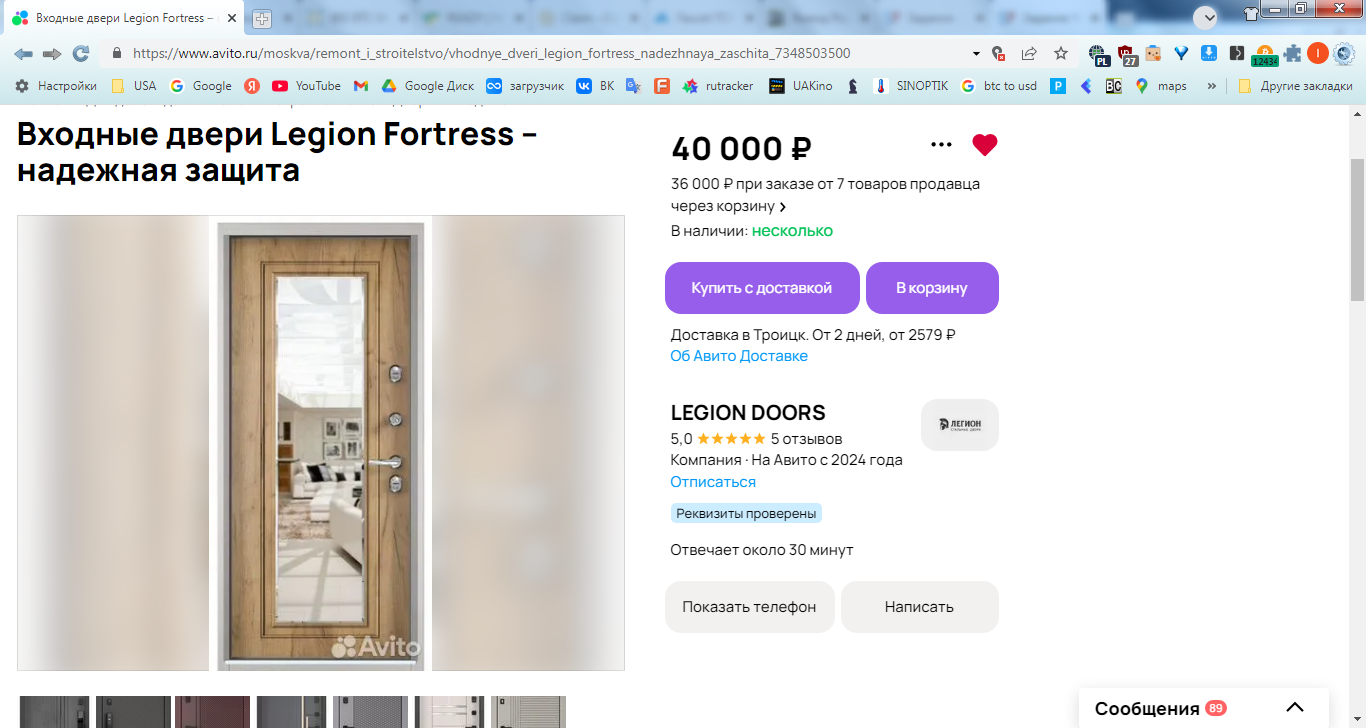Click the vertical page scrollbar
Image resolution: width=1366 pixels, height=728 pixels.
pyautogui.click(x=1357, y=230)
